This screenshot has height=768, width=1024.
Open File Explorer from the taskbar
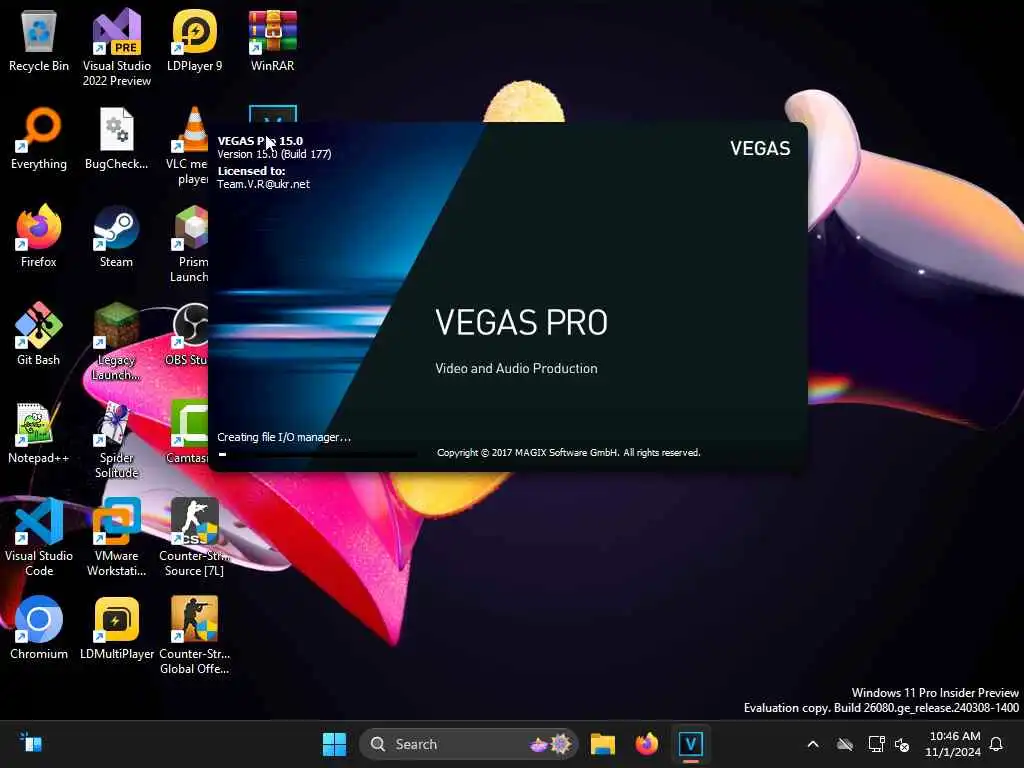click(x=603, y=744)
